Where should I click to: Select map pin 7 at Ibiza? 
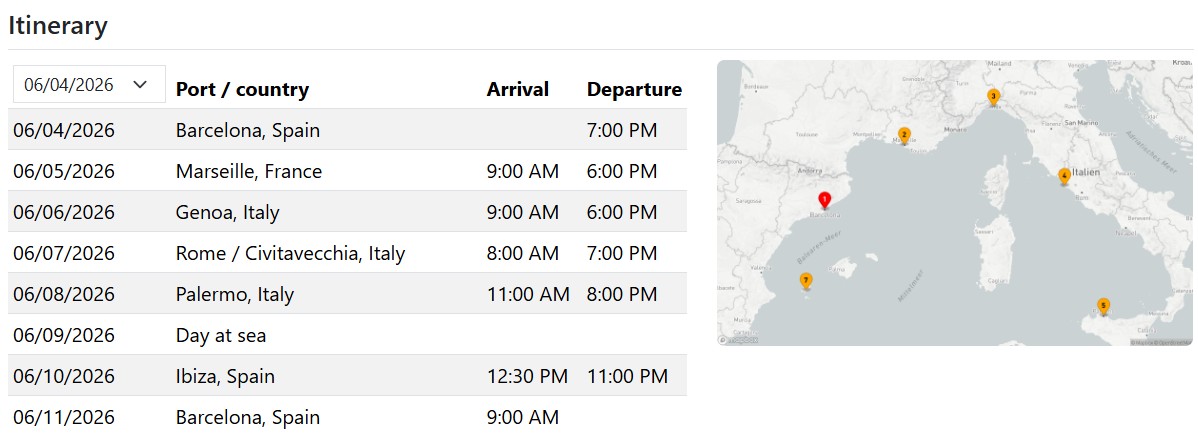(806, 280)
